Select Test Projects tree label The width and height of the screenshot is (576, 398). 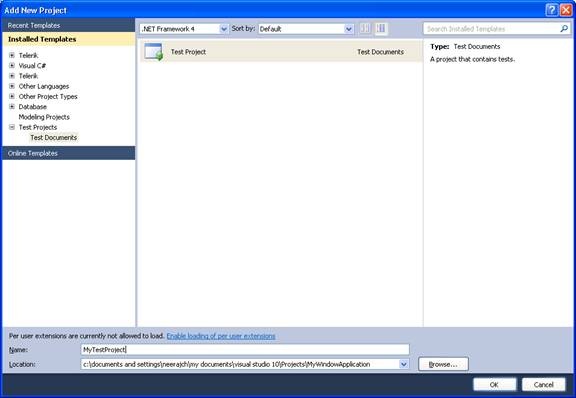pyautogui.click(x=38, y=127)
